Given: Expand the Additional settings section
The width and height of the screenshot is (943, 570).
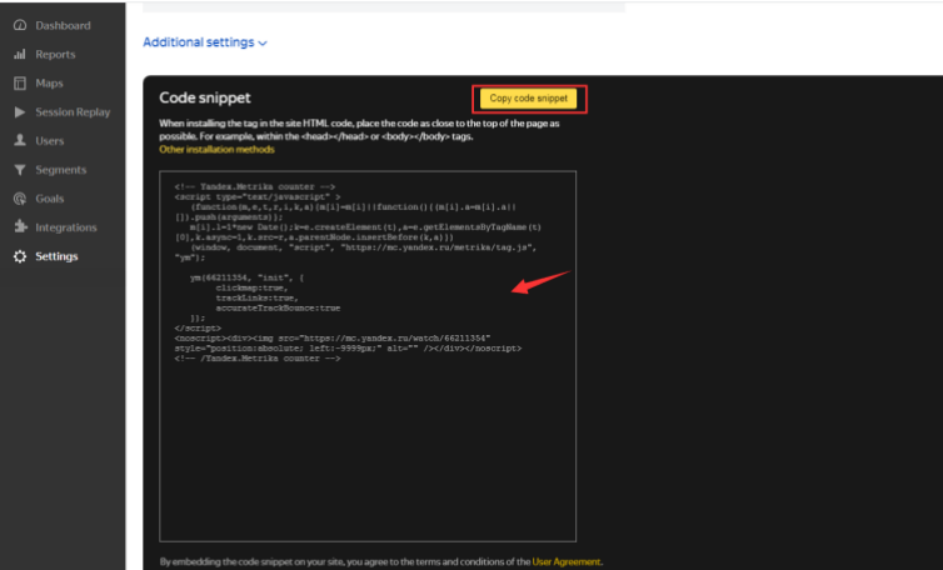Looking at the screenshot, I should (204, 42).
